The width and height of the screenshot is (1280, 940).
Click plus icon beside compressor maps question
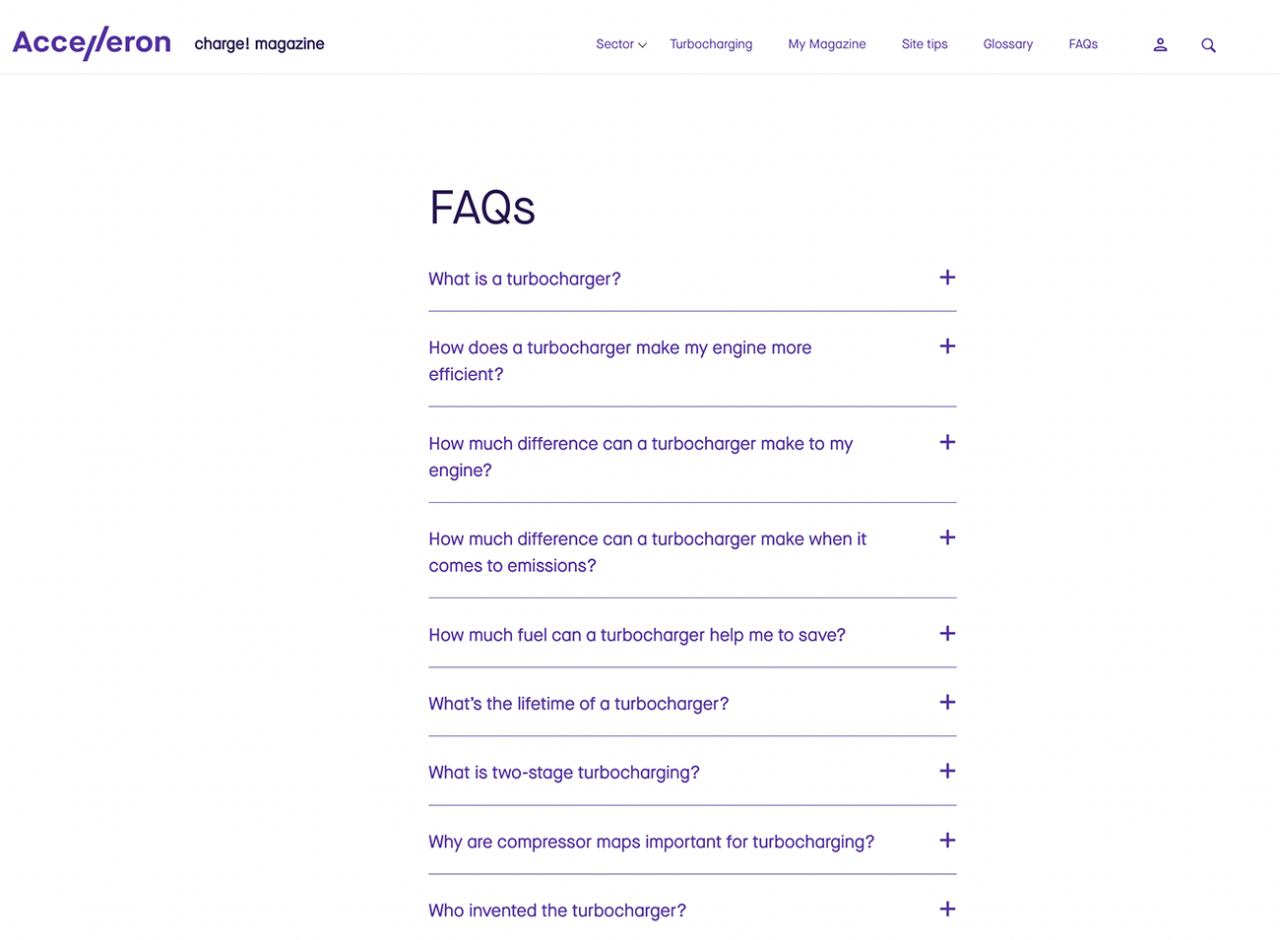[948, 840]
